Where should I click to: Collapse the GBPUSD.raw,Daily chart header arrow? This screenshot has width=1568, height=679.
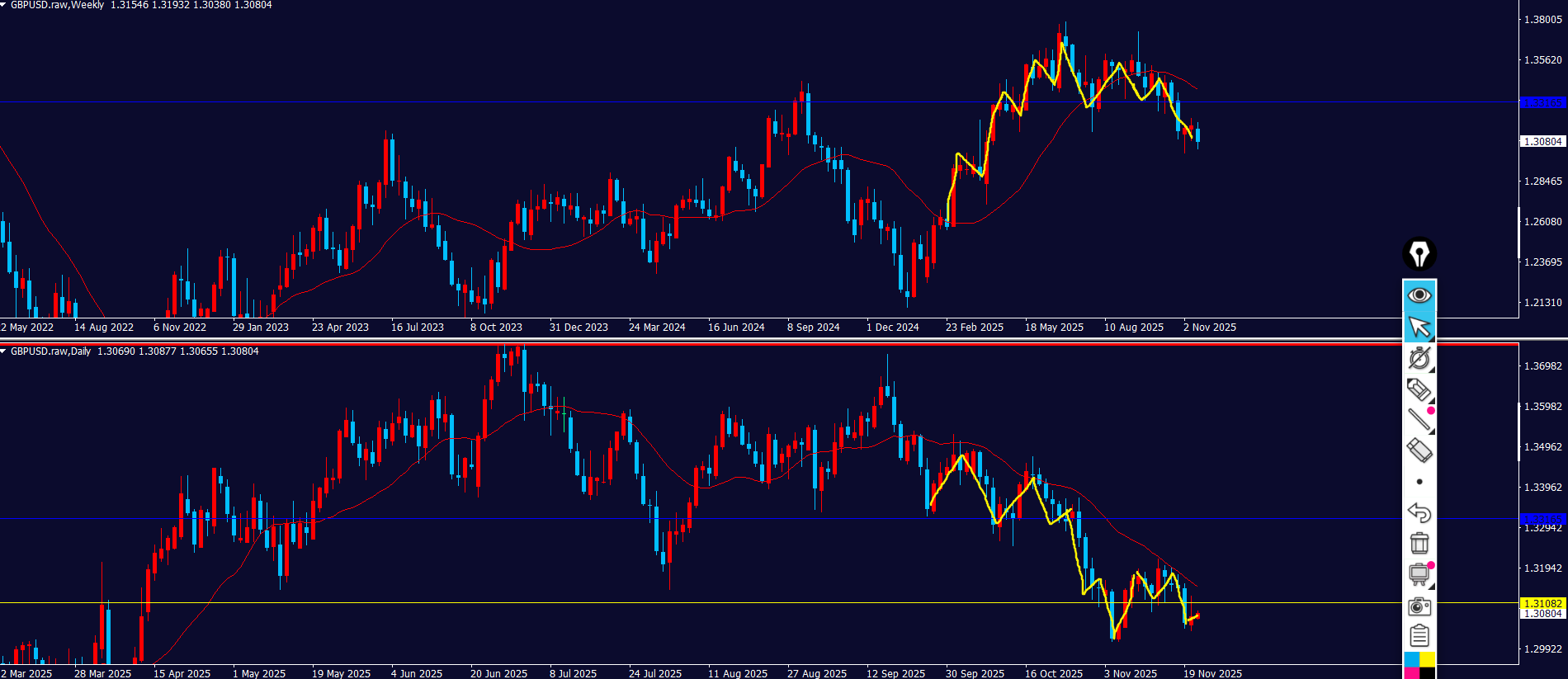click(x=4, y=351)
